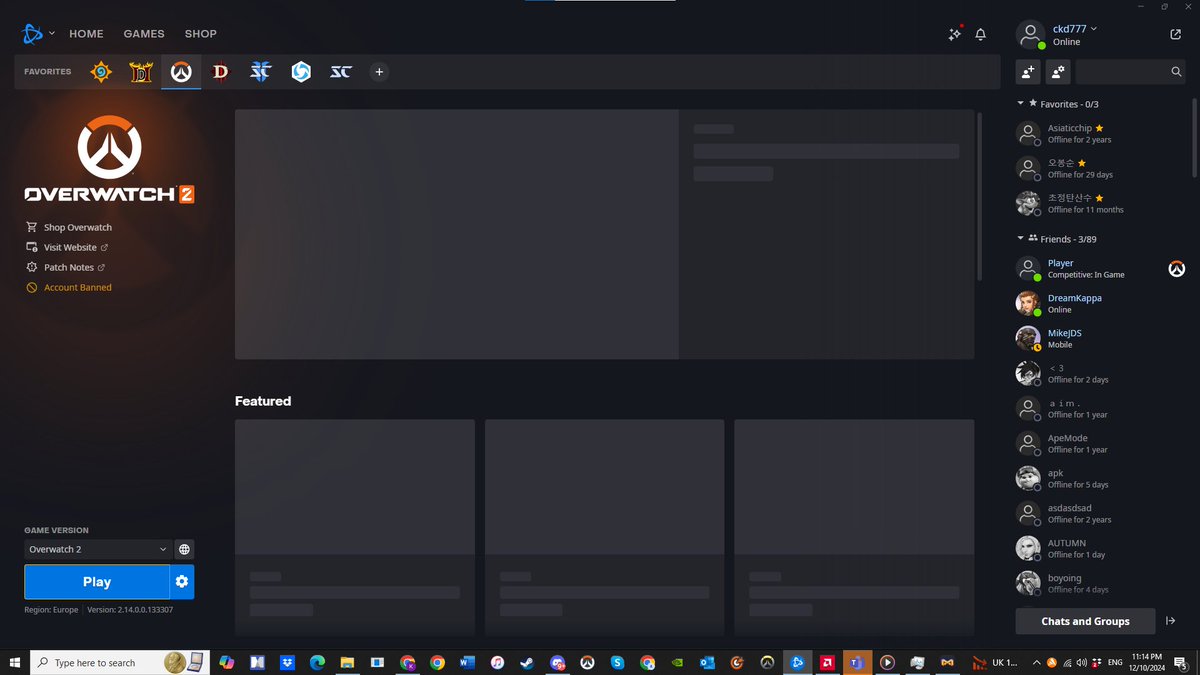Go to the HOME tab
1200x675 pixels.
pyautogui.click(x=86, y=34)
